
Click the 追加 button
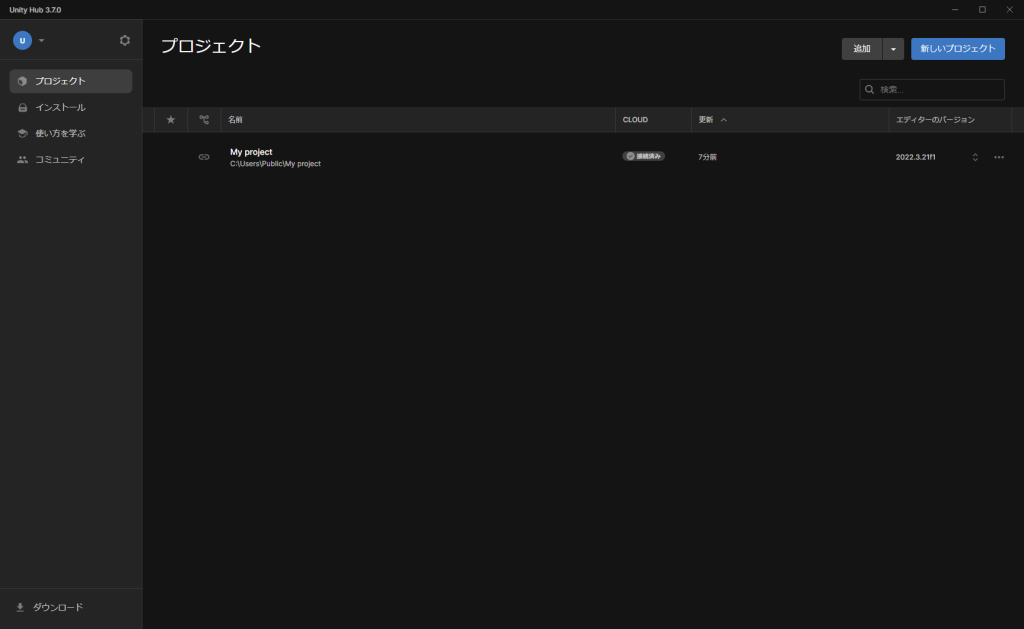tap(861, 49)
